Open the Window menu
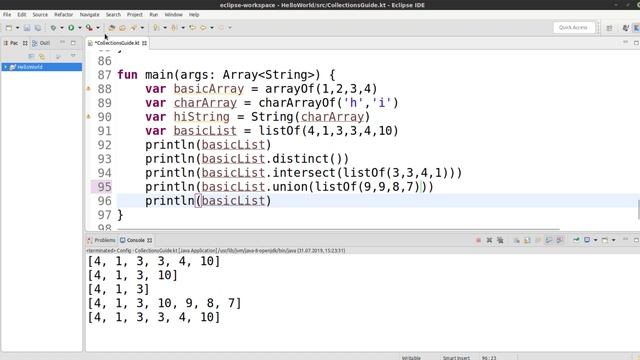Image resolution: width=640 pixels, height=360 pixels. pos(173,14)
